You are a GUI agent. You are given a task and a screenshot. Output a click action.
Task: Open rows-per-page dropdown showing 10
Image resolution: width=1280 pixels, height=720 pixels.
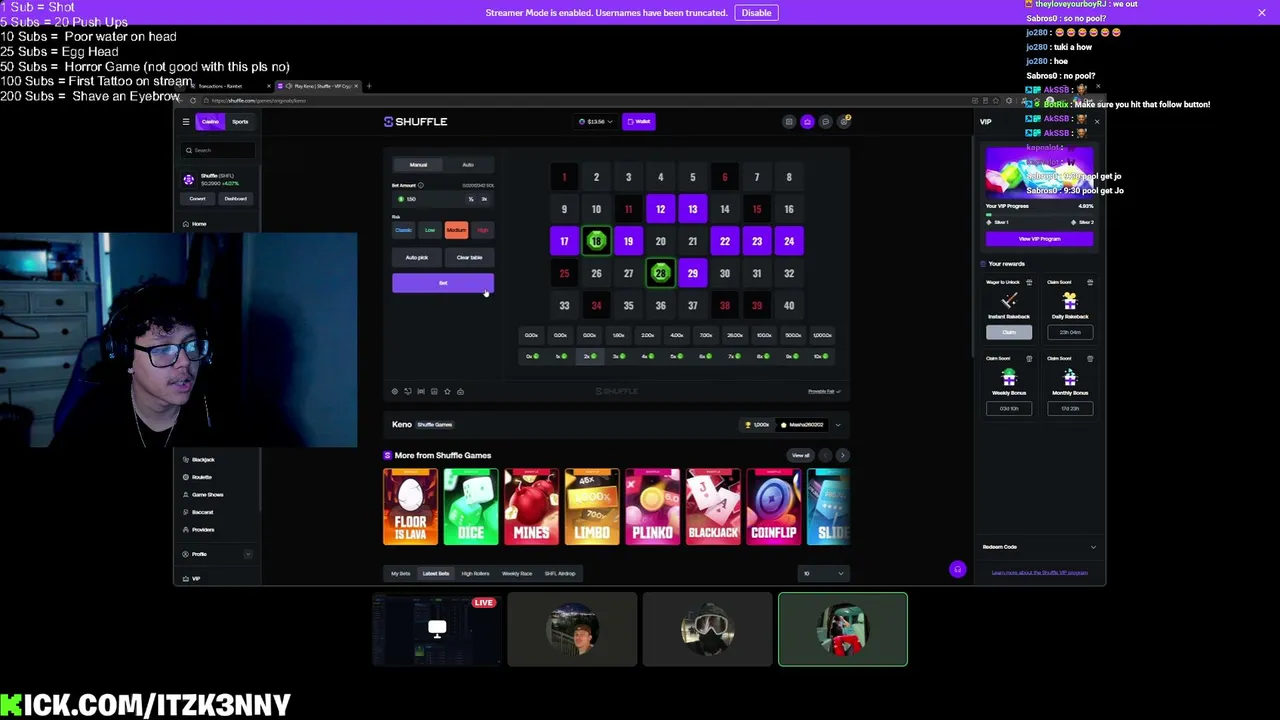point(823,574)
